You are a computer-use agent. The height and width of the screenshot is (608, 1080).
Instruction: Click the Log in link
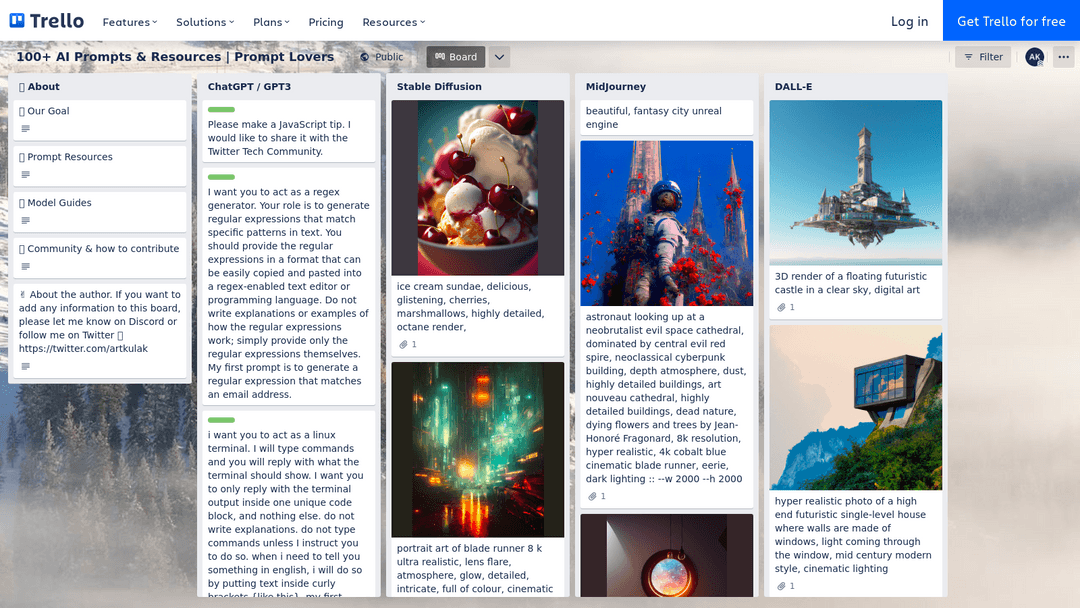909,21
